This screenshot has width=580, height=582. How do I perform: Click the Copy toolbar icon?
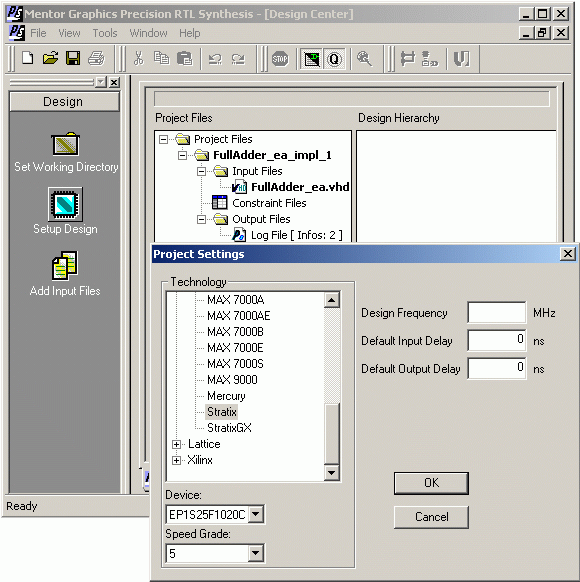161,58
